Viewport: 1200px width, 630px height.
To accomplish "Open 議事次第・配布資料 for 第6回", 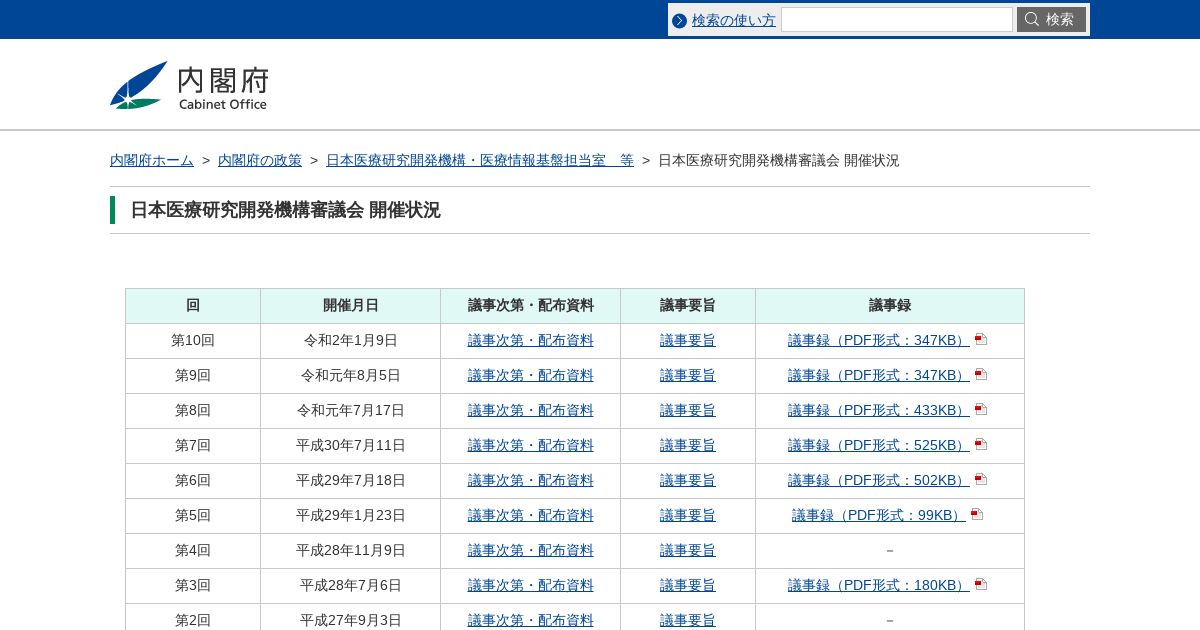I will coord(531,480).
